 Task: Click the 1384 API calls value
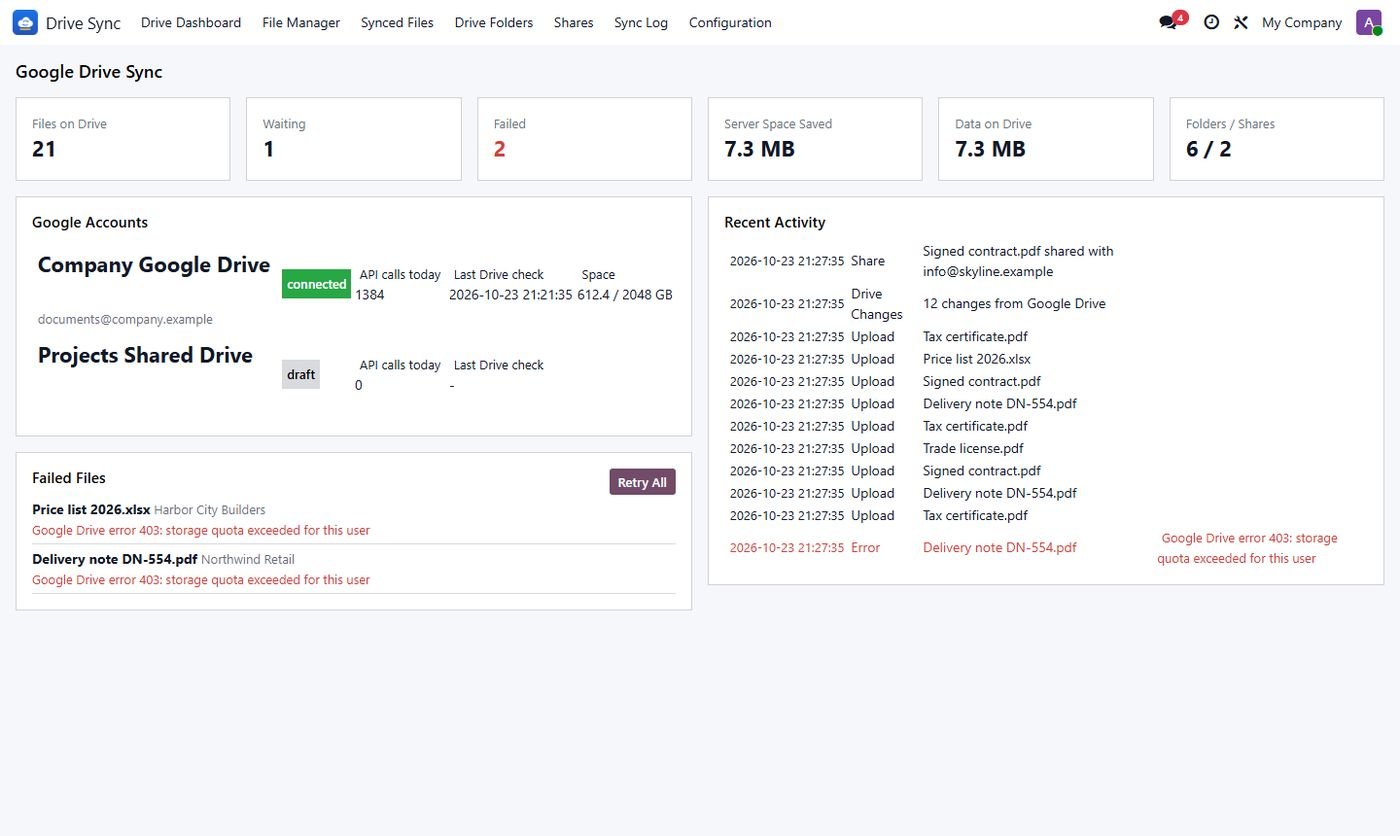(370, 295)
